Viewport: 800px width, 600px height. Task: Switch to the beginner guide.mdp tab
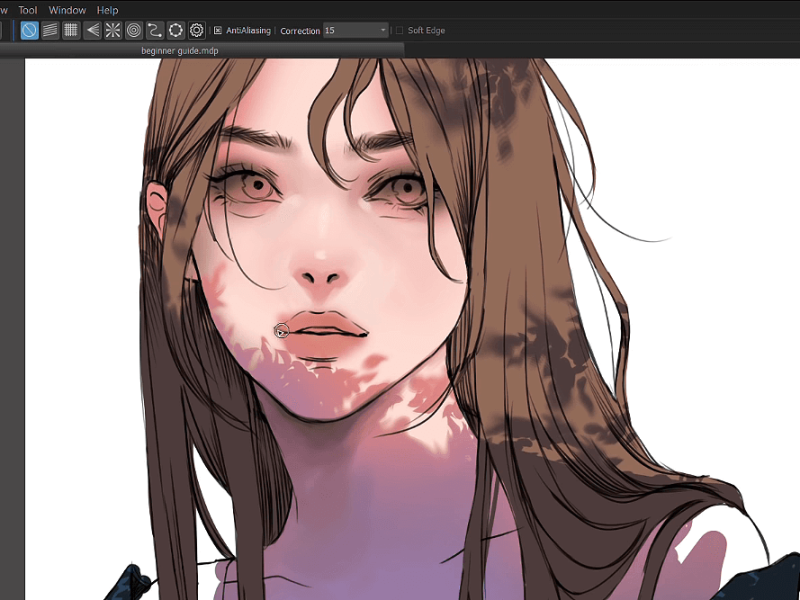click(x=181, y=49)
